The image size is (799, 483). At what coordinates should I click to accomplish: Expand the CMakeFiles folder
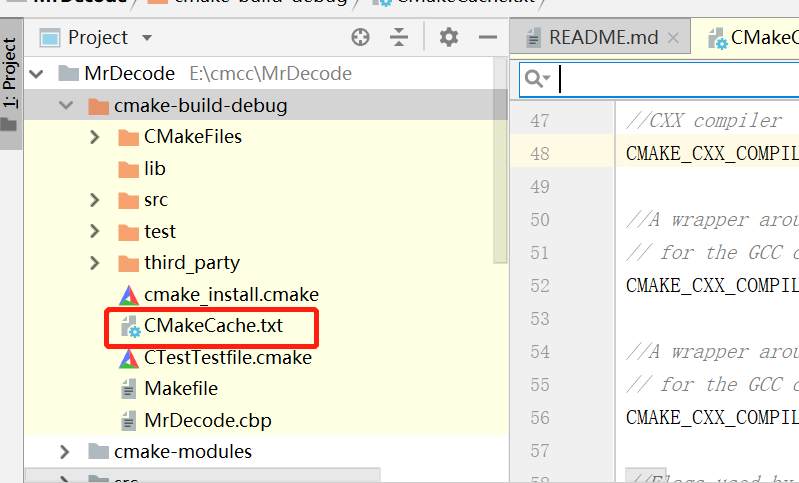(95, 137)
